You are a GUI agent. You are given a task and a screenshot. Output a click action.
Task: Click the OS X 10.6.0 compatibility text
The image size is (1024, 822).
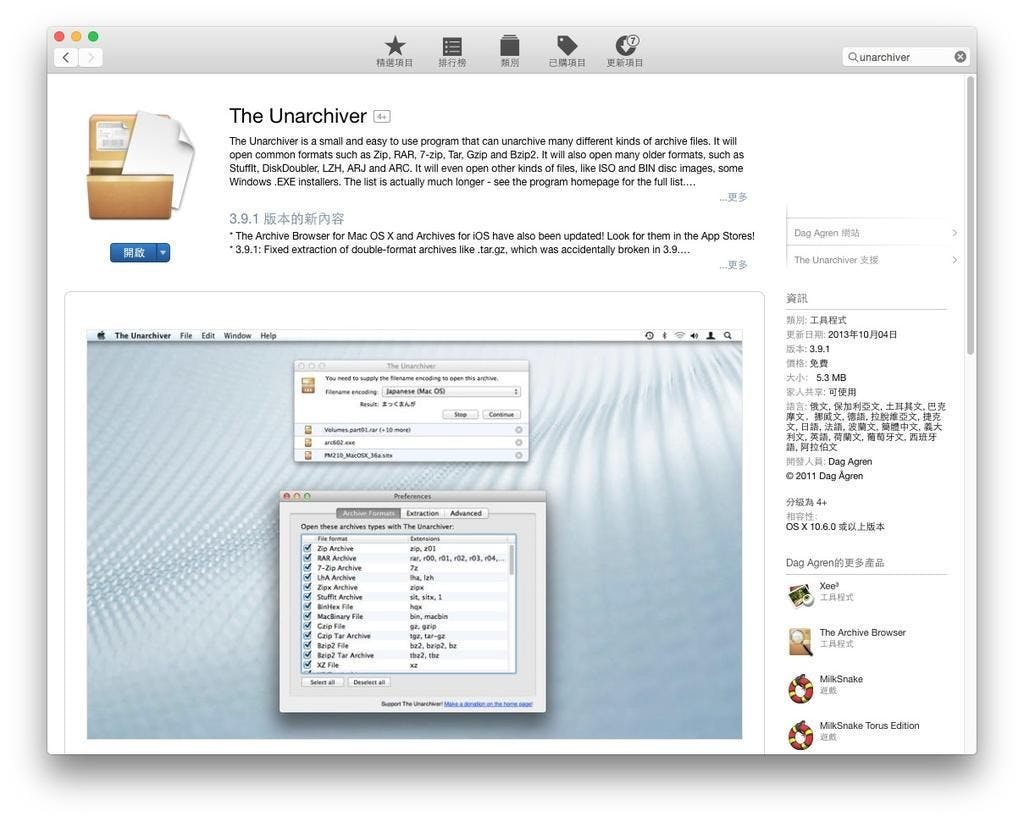click(x=835, y=526)
